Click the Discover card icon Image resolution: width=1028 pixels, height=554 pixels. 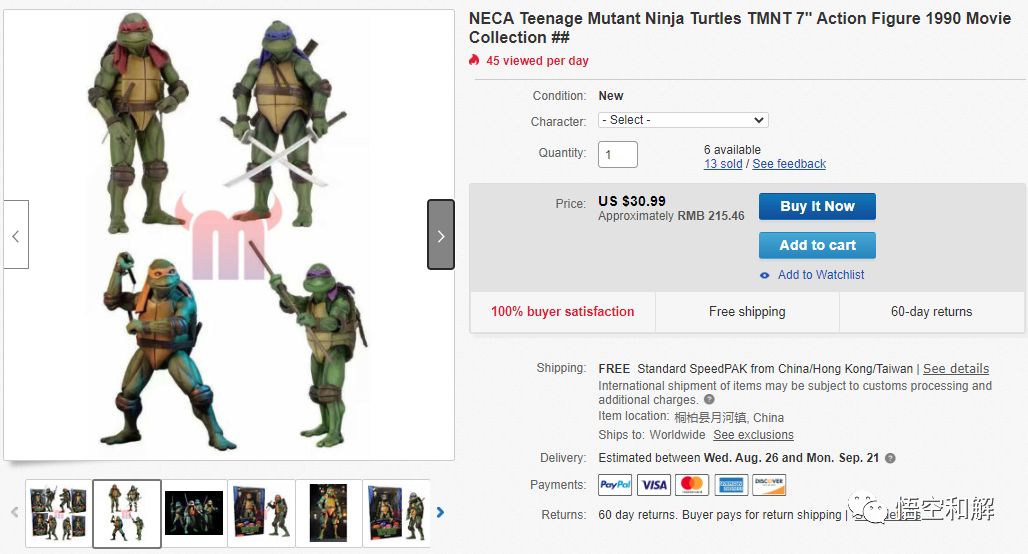tap(769, 485)
